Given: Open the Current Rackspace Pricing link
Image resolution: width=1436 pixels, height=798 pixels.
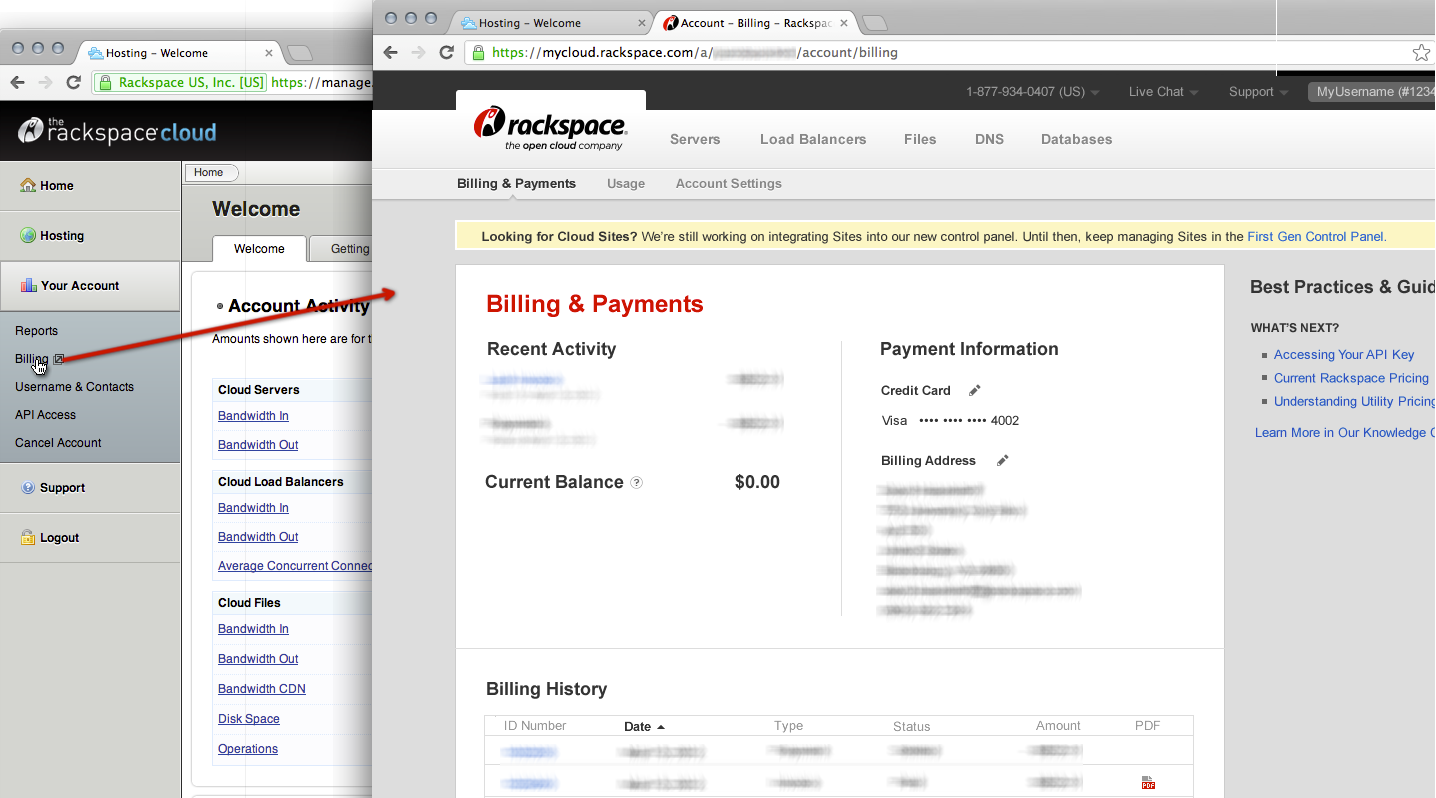Looking at the screenshot, I should click(1351, 378).
